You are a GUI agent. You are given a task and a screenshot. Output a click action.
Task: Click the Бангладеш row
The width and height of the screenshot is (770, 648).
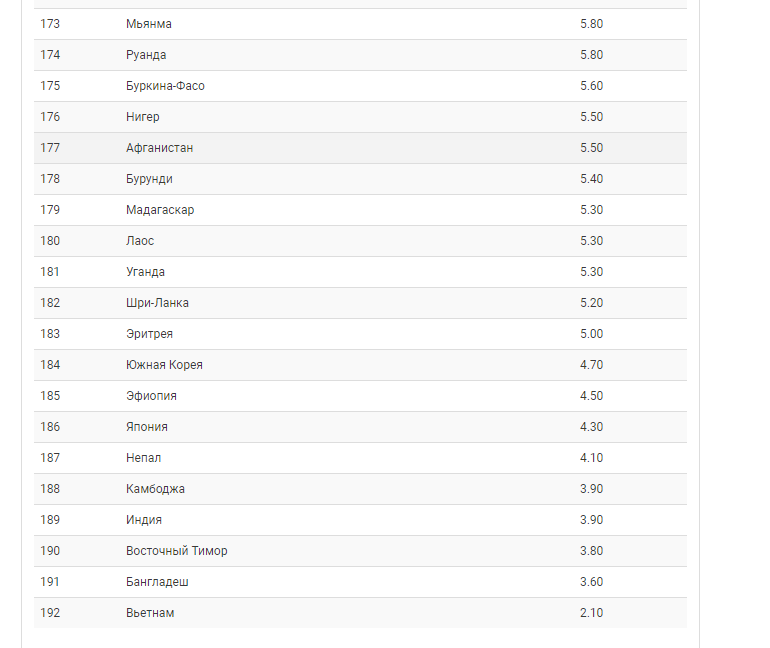tap(157, 582)
